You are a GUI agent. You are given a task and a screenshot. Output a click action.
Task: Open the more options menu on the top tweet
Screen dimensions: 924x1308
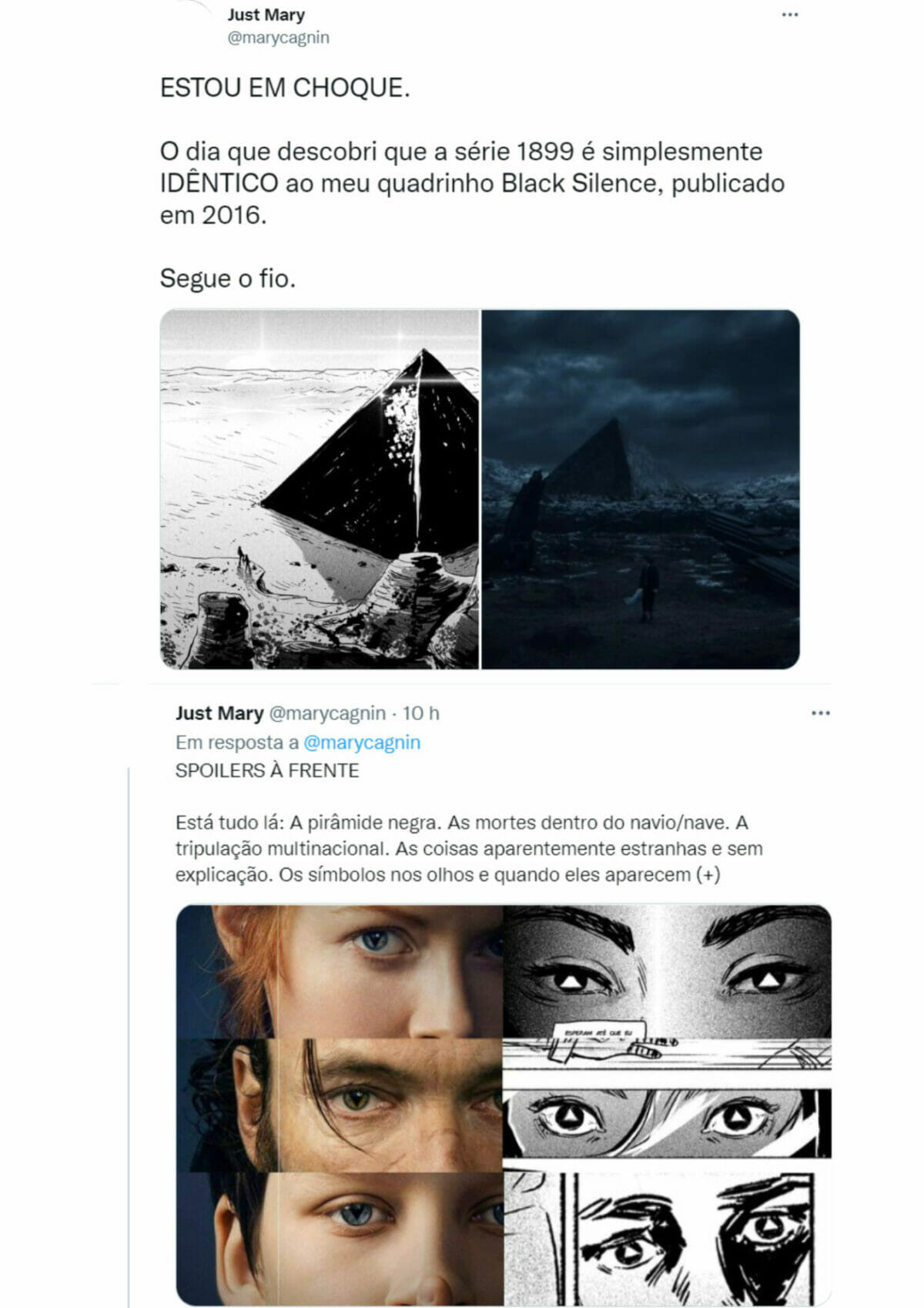pyautogui.click(x=789, y=15)
